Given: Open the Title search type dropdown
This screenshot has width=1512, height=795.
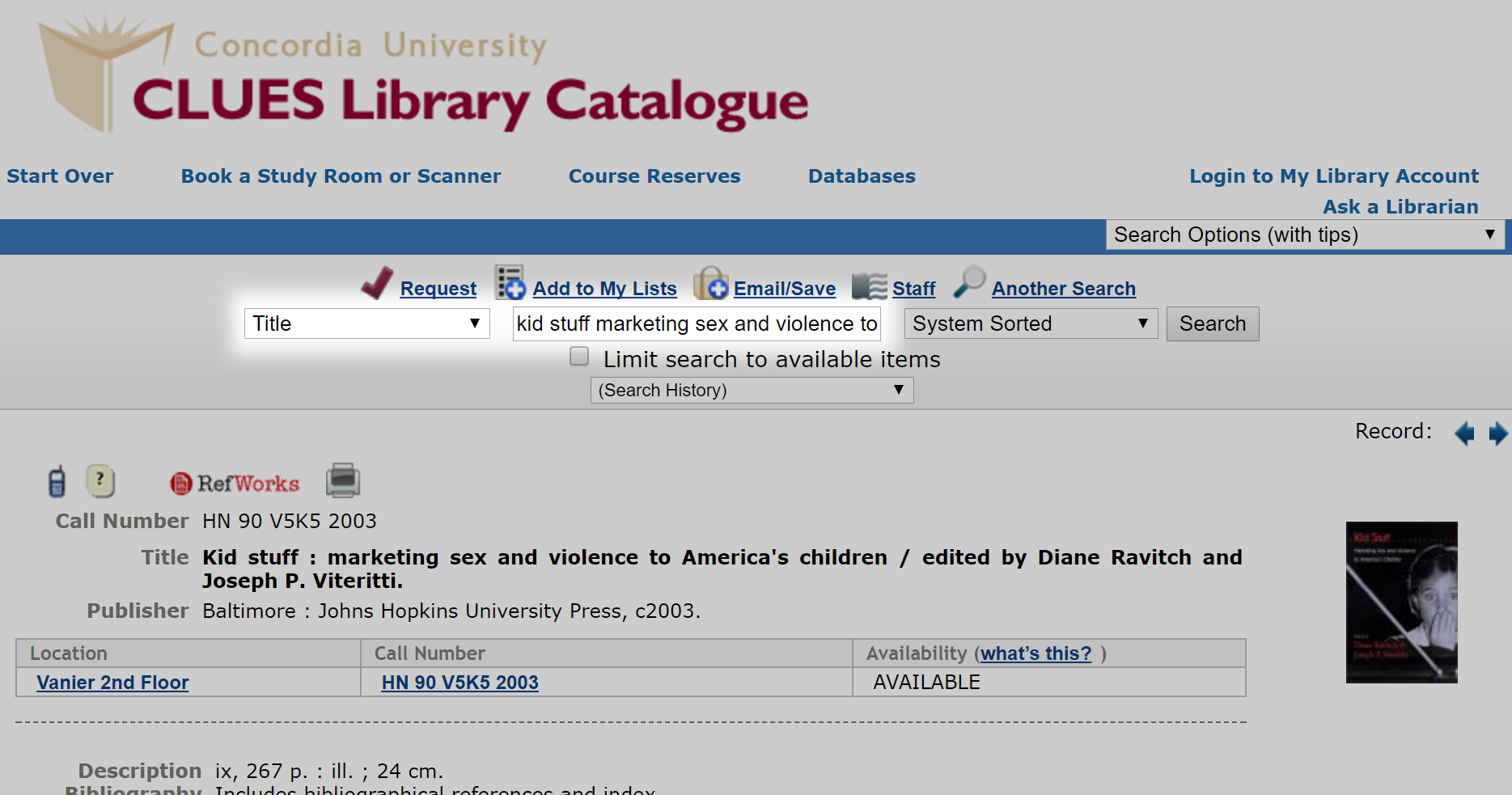Looking at the screenshot, I should pyautogui.click(x=366, y=323).
